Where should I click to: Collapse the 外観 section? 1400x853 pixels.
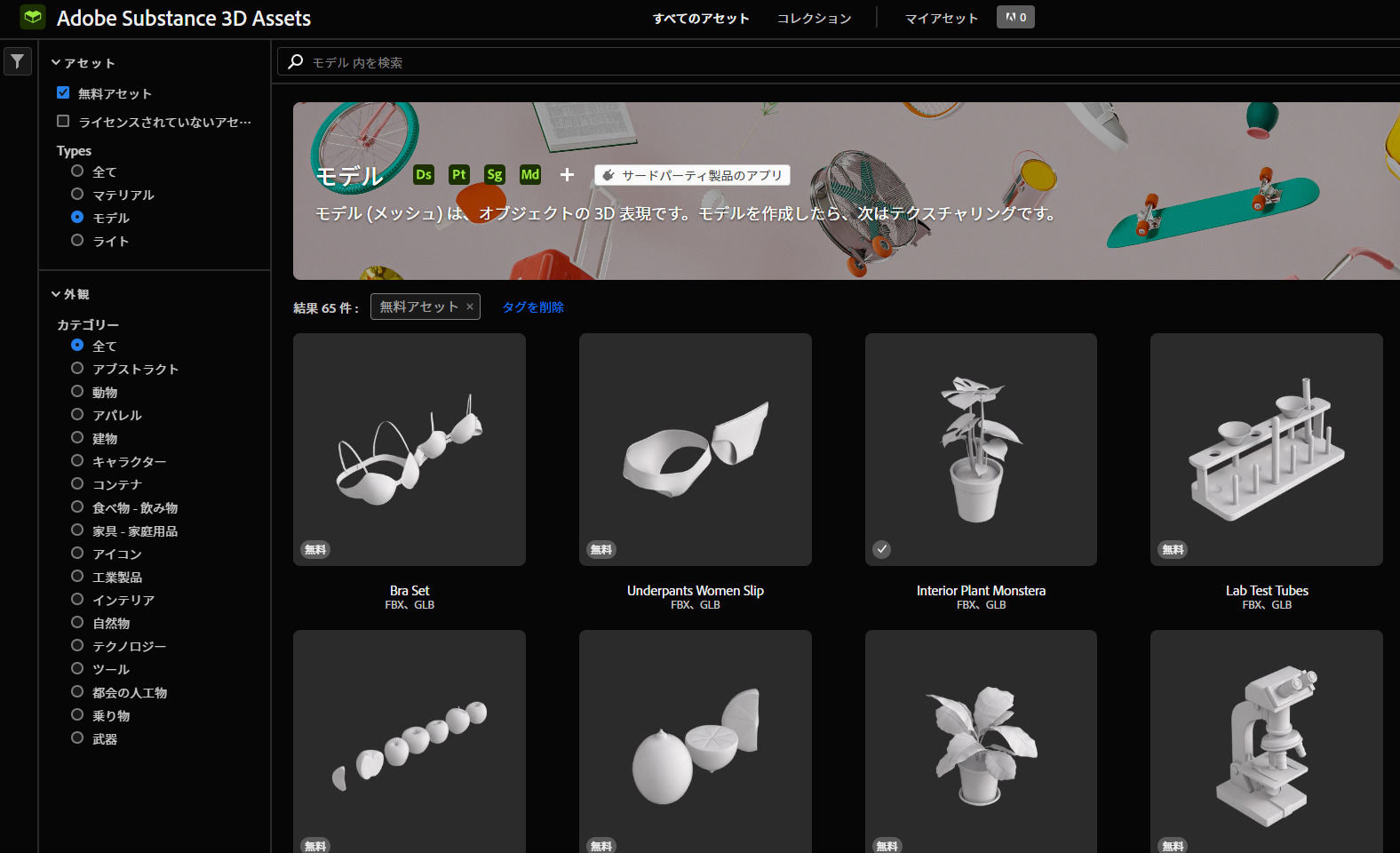click(56, 294)
